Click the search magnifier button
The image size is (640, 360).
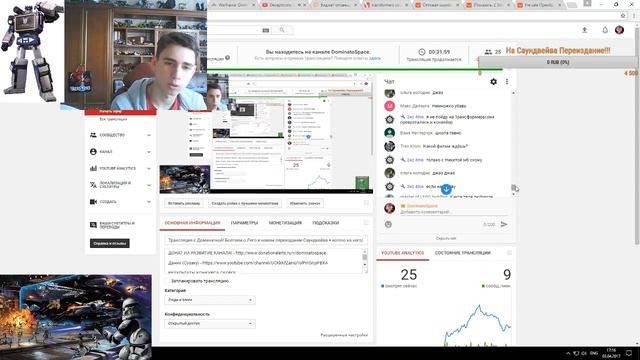(x=282, y=30)
